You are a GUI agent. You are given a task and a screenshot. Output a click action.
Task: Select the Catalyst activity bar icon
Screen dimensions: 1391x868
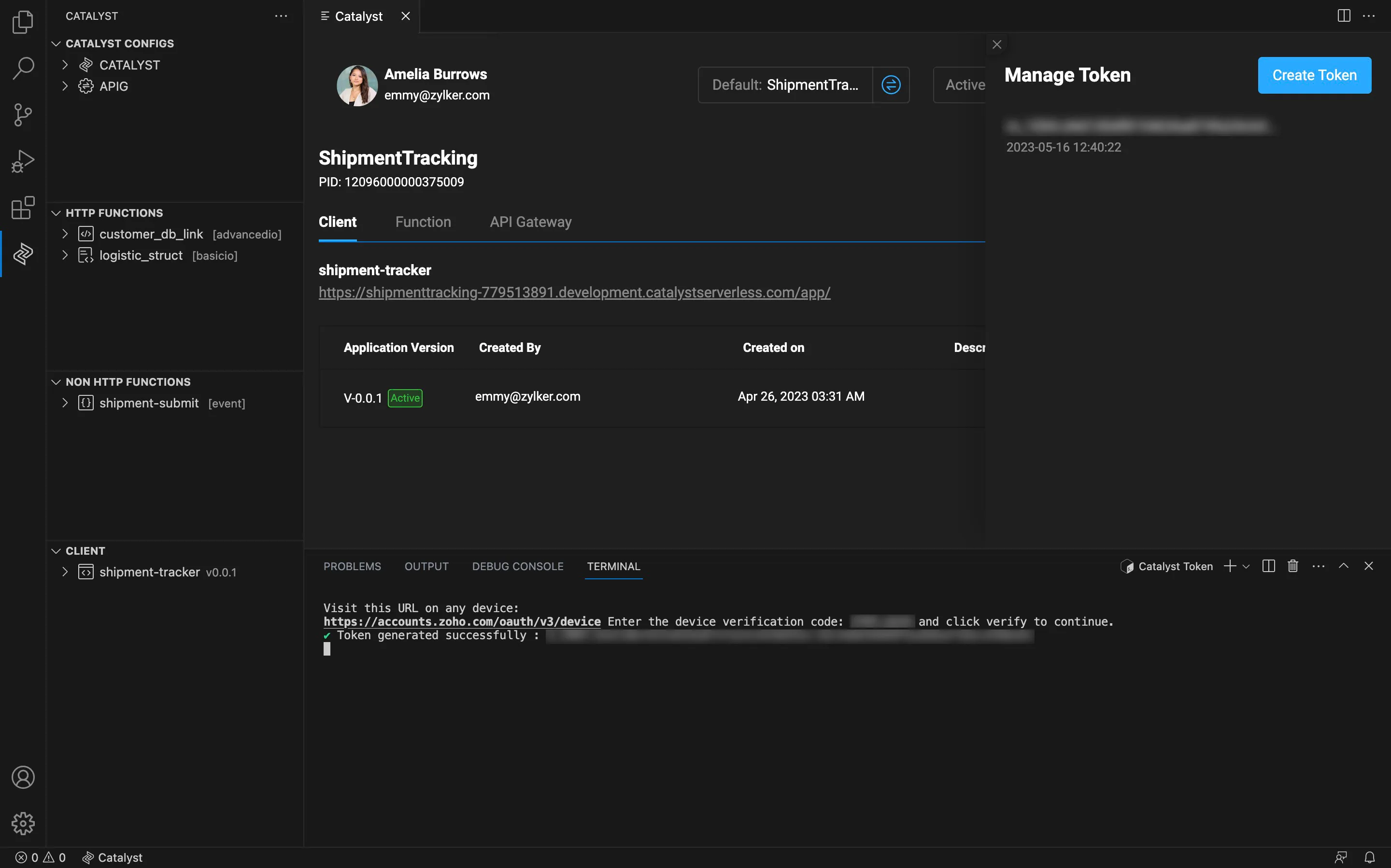point(23,254)
